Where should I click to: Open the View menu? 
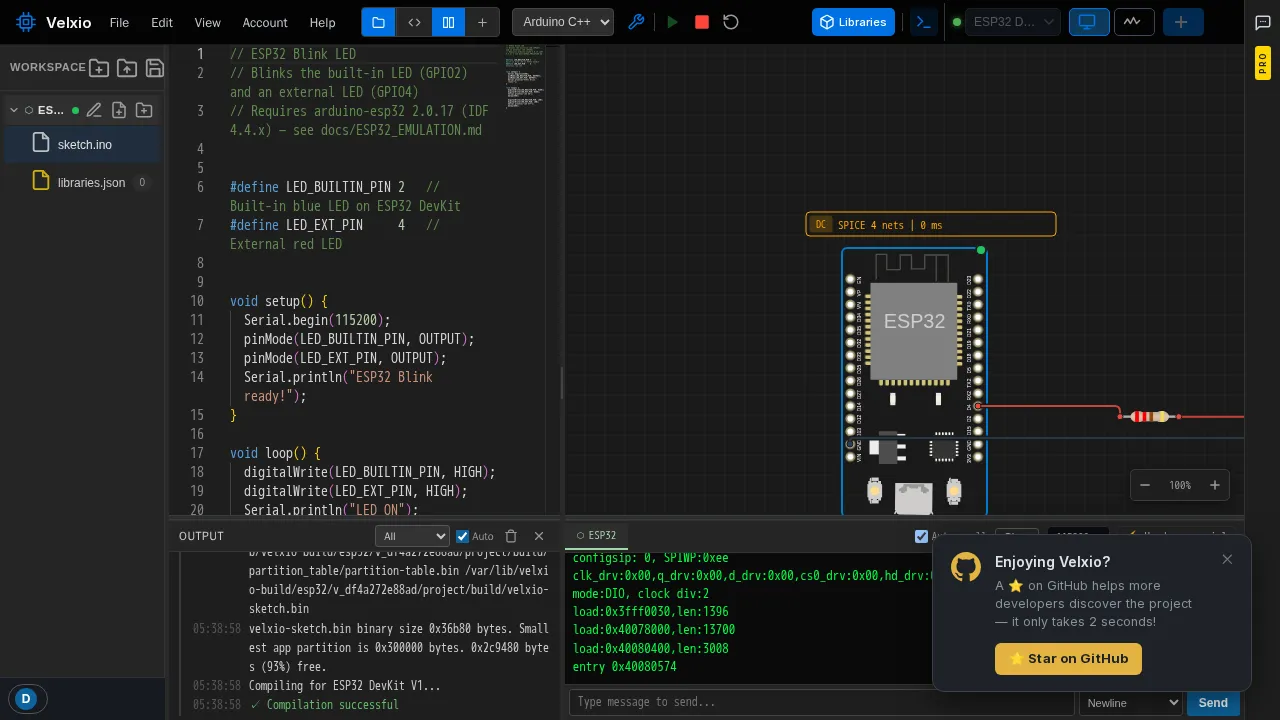(208, 22)
